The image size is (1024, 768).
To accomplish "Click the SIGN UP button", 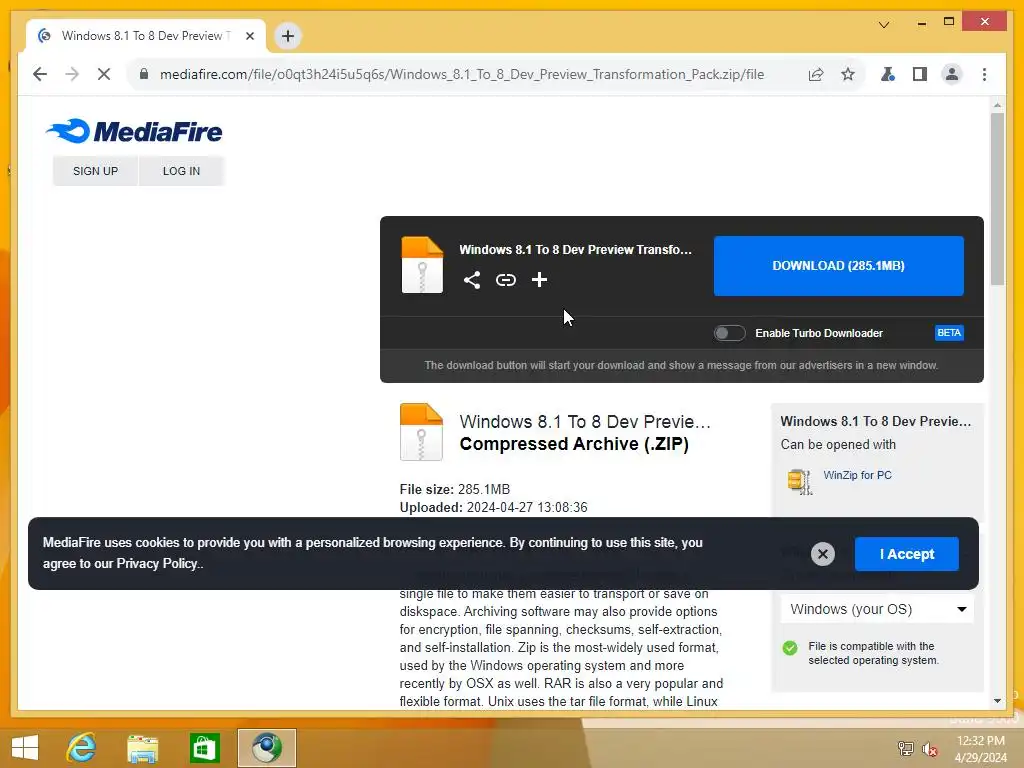I will click(95, 171).
